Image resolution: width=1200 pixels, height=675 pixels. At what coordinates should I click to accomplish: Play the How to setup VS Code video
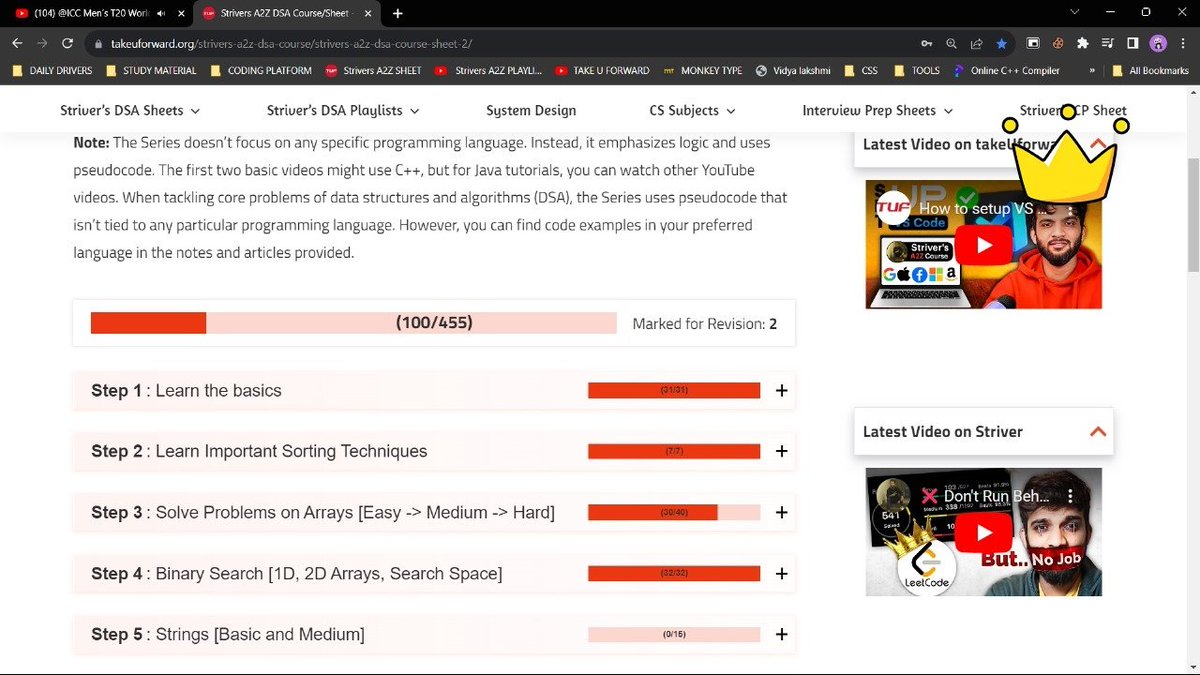coord(984,245)
